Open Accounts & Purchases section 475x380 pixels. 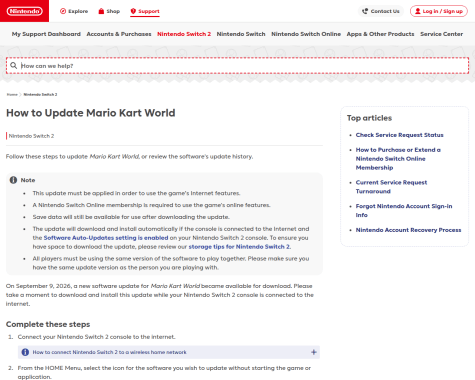(x=119, y=34)
